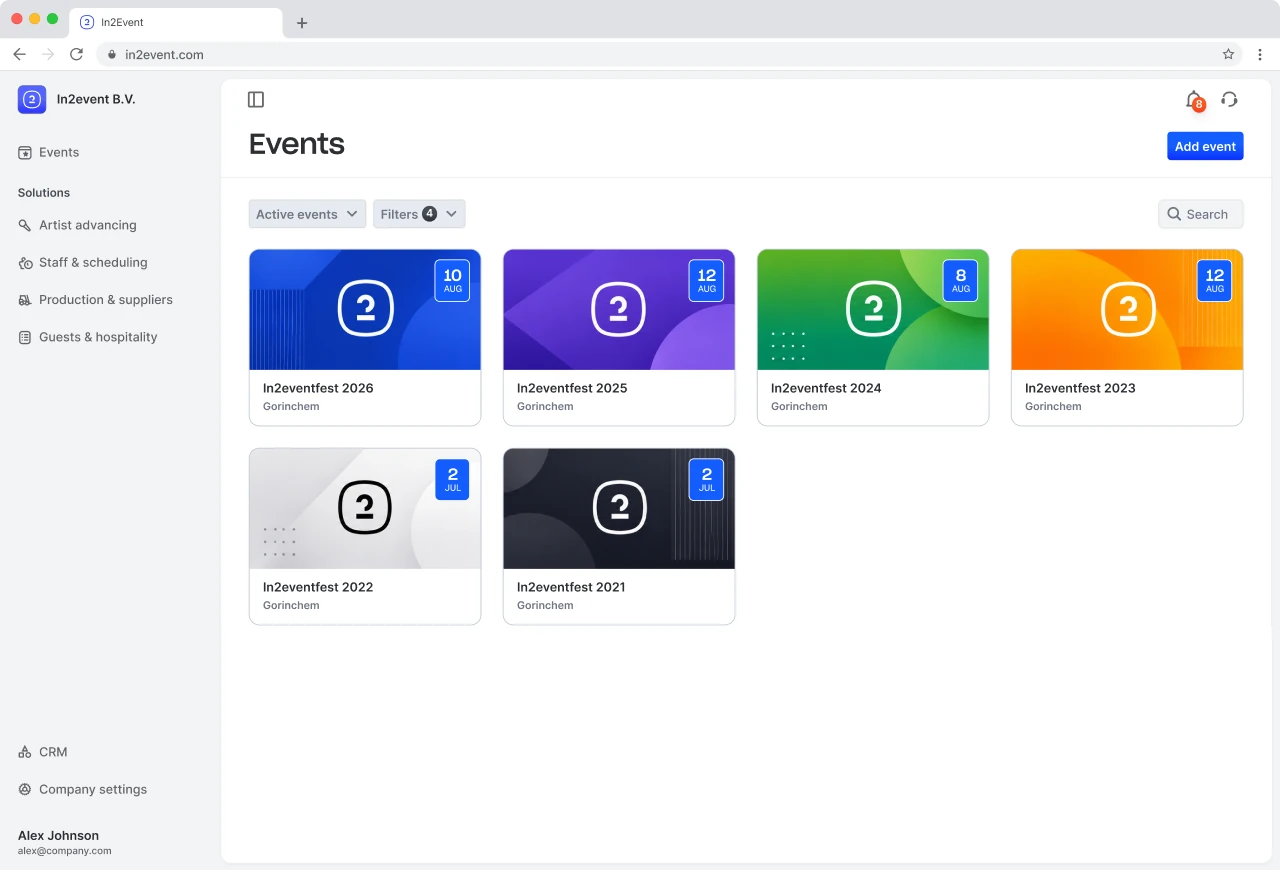The width and height of the screenshot is (1280, 870).
Task: Toggle the sidebar panel icon
Action: 256,99
